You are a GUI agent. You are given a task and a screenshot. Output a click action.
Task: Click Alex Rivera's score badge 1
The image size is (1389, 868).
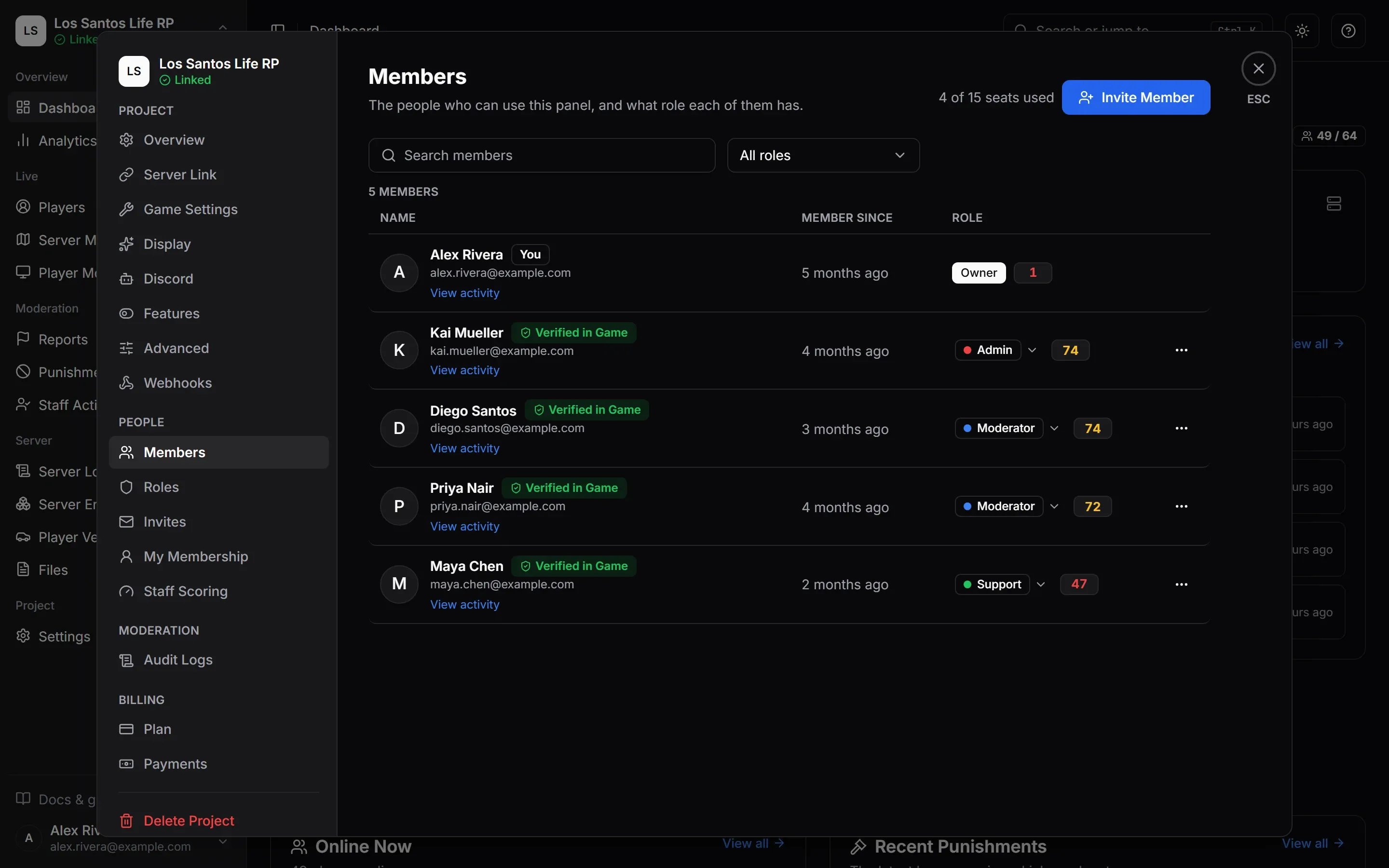click(1033, 272)
